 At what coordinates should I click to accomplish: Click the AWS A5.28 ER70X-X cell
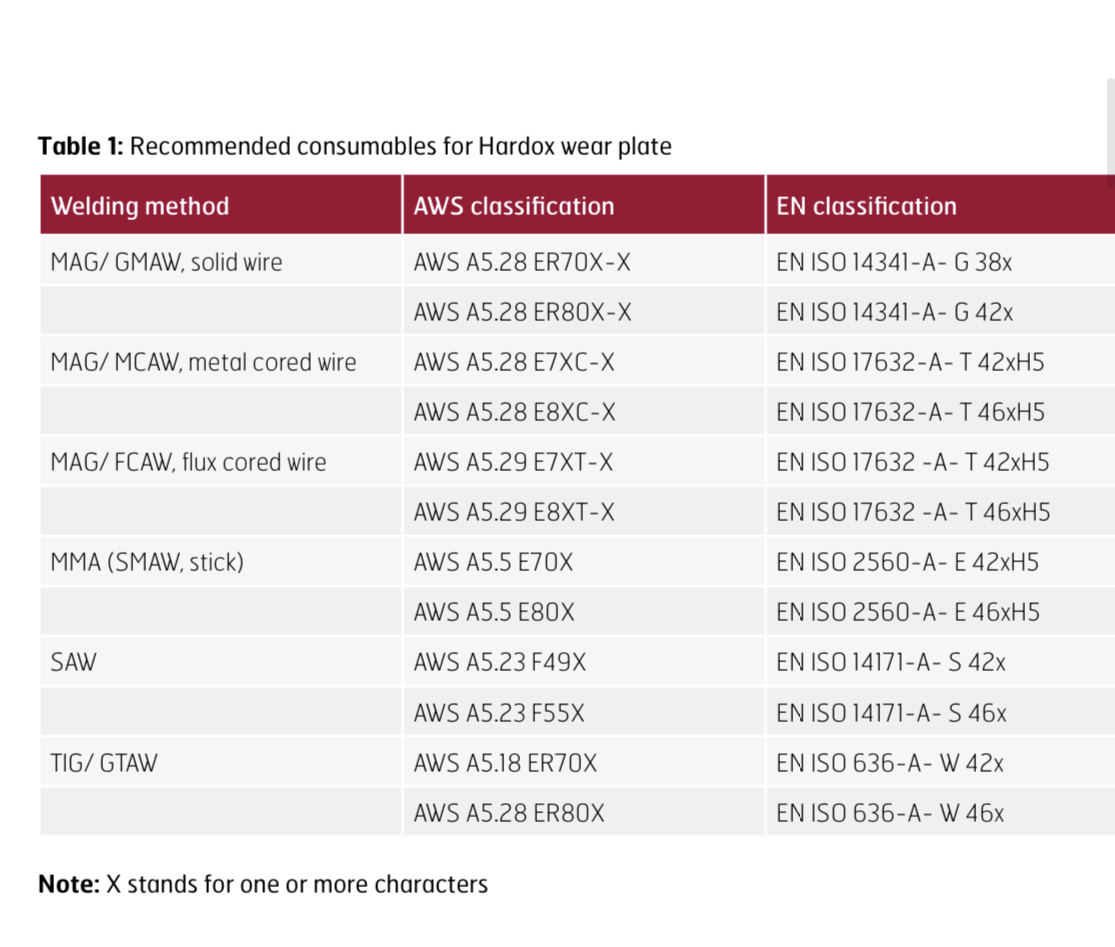(522, 262)
